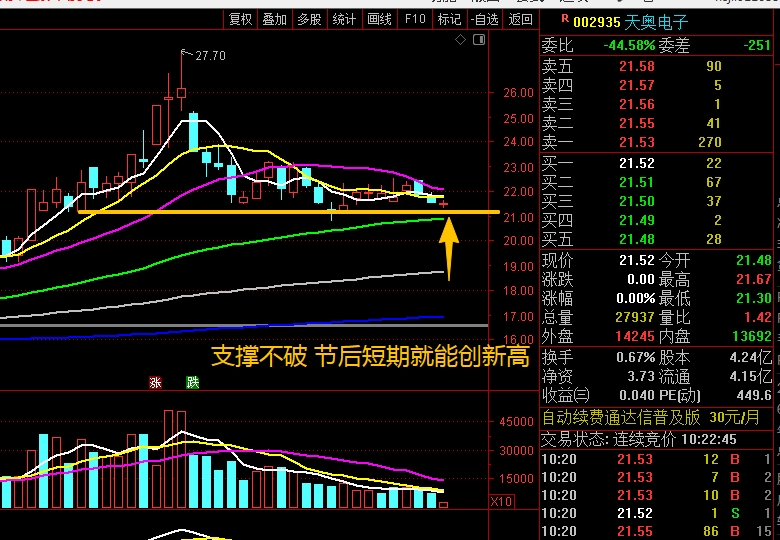Click the 现价 21.52 current price
780x540 pixels.
[x=637, y=260]
